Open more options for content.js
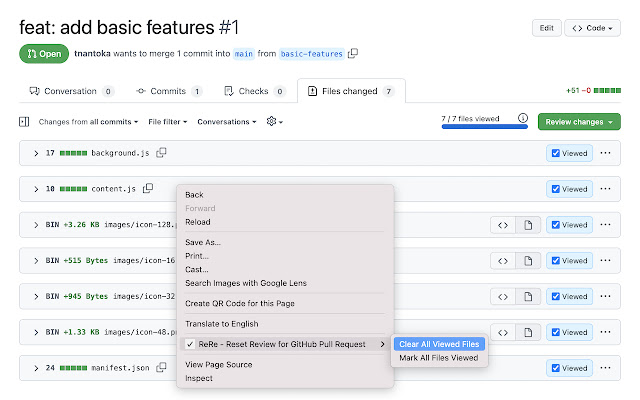 [x=606, y=189]
